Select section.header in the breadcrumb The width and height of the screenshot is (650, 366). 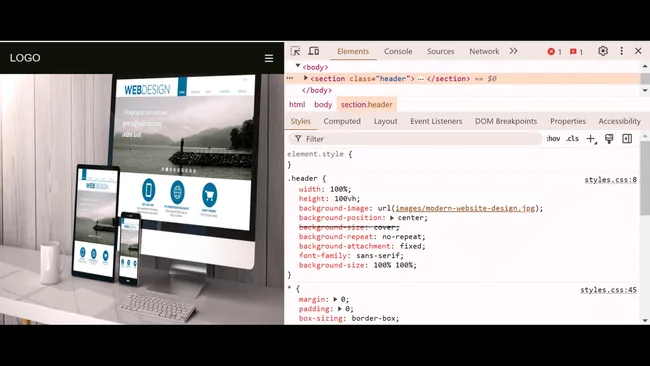(366, 104)
